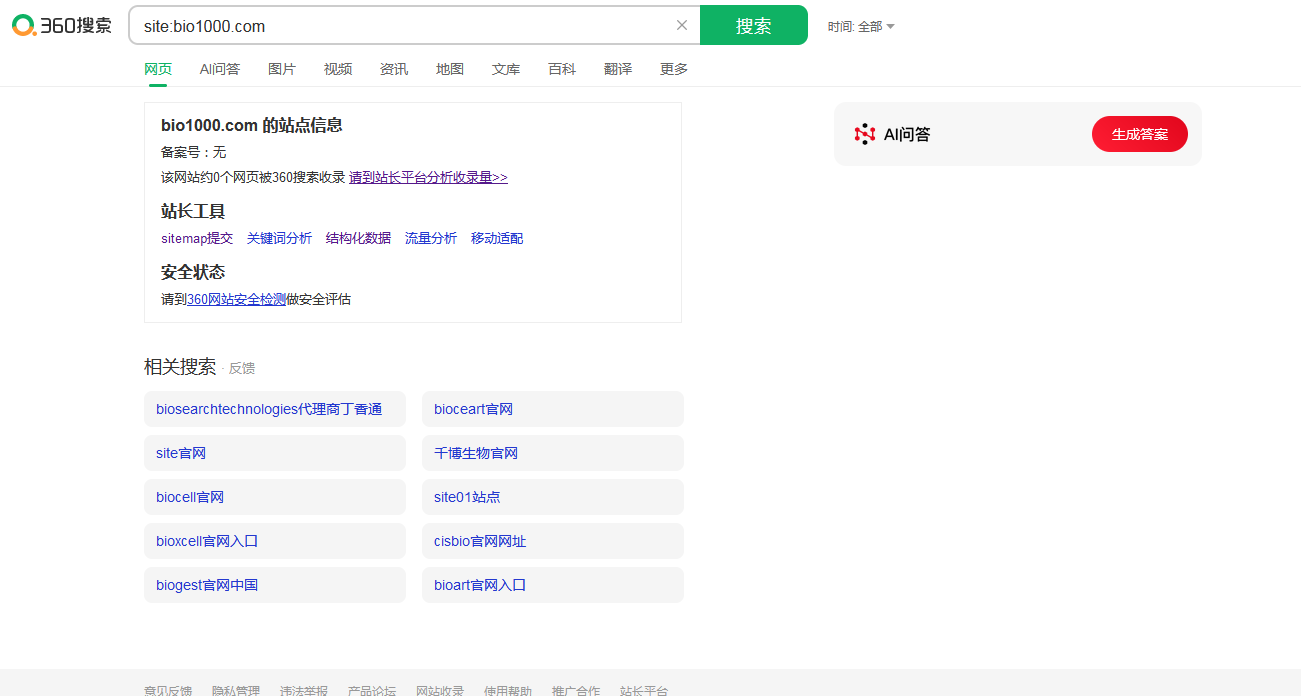Expand the 更多 tab menu
Viewport: 1301px width, 696px height.
coord(674,69)
